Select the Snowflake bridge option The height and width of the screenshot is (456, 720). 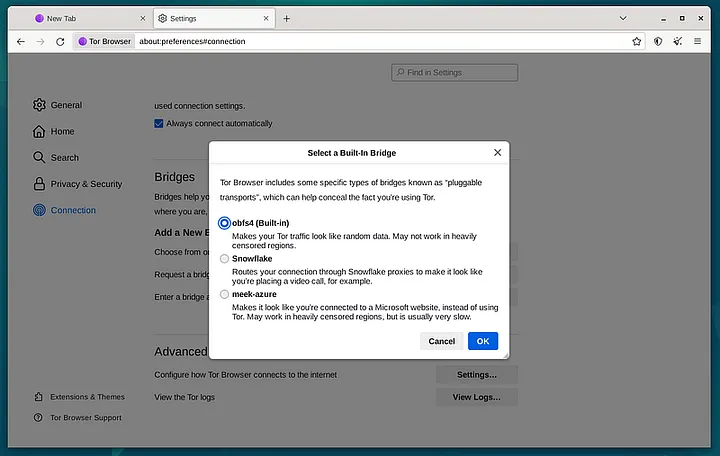tap(224, 259)
